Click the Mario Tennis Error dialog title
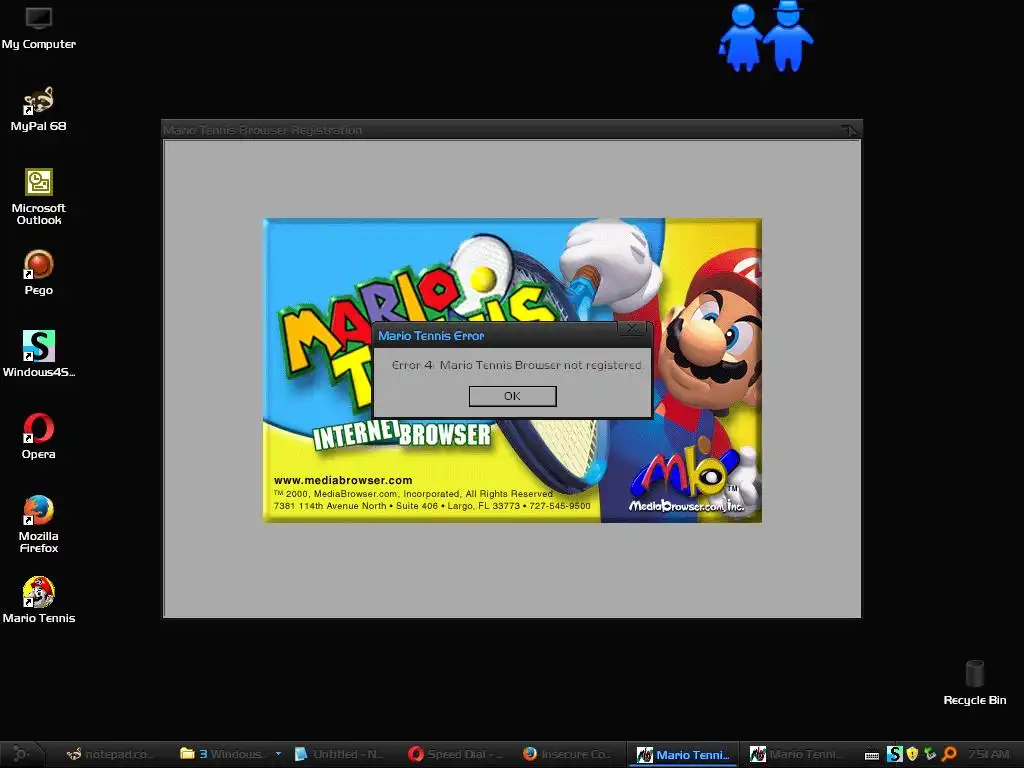This screenshot has width=1024, height=768. [431, 336]
